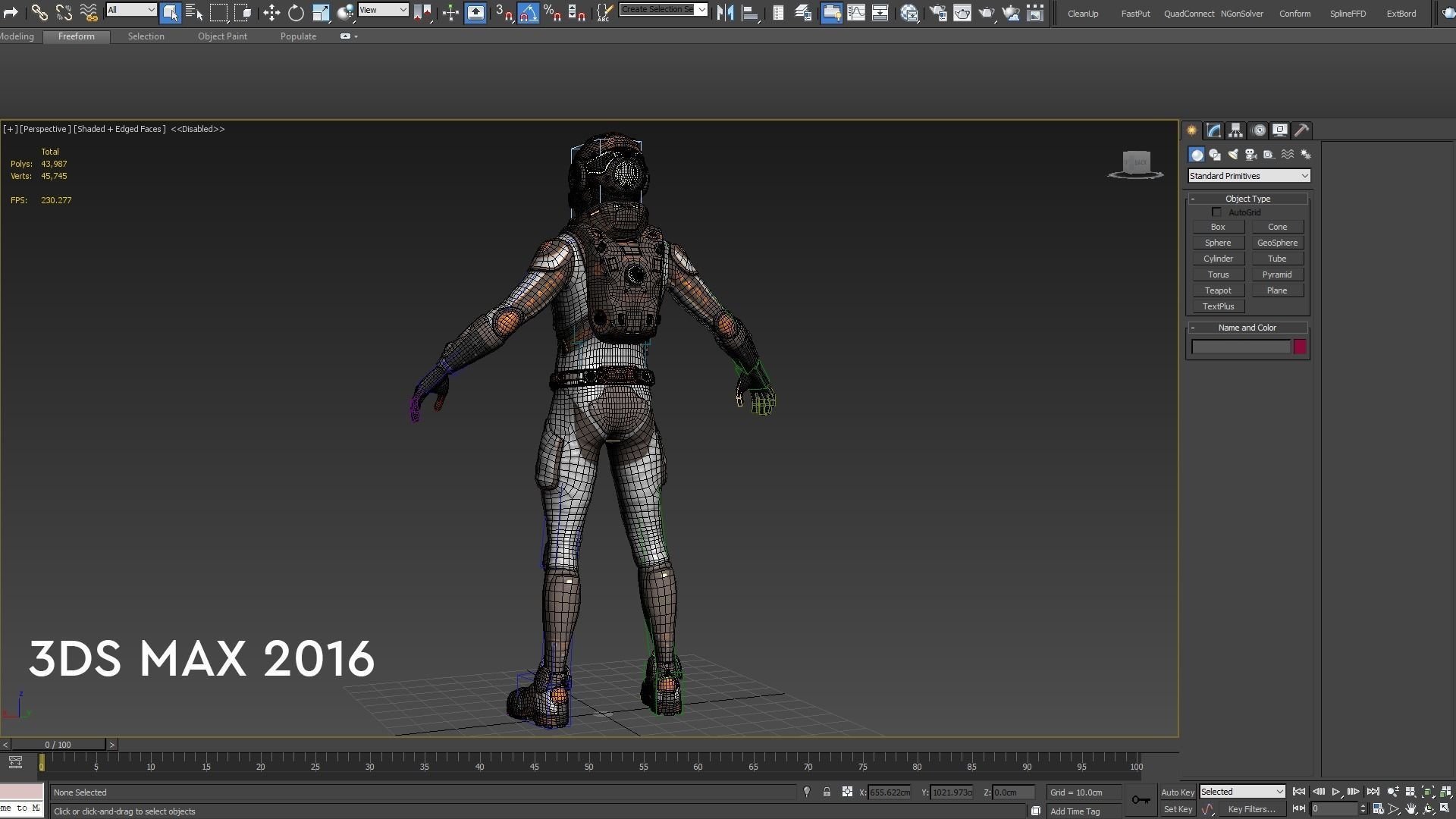Click frame 50 on the timeline
The image size is (1456, 819).
click(x=588, y=767)
